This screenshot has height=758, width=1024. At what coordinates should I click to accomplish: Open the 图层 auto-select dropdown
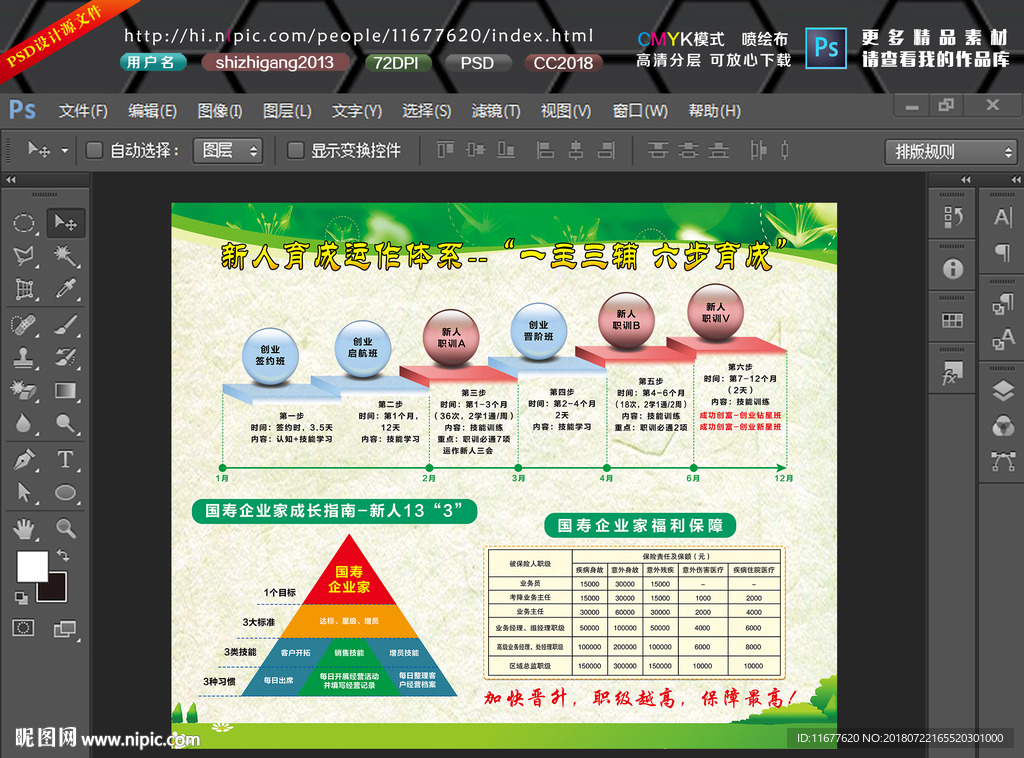(228, 151)
